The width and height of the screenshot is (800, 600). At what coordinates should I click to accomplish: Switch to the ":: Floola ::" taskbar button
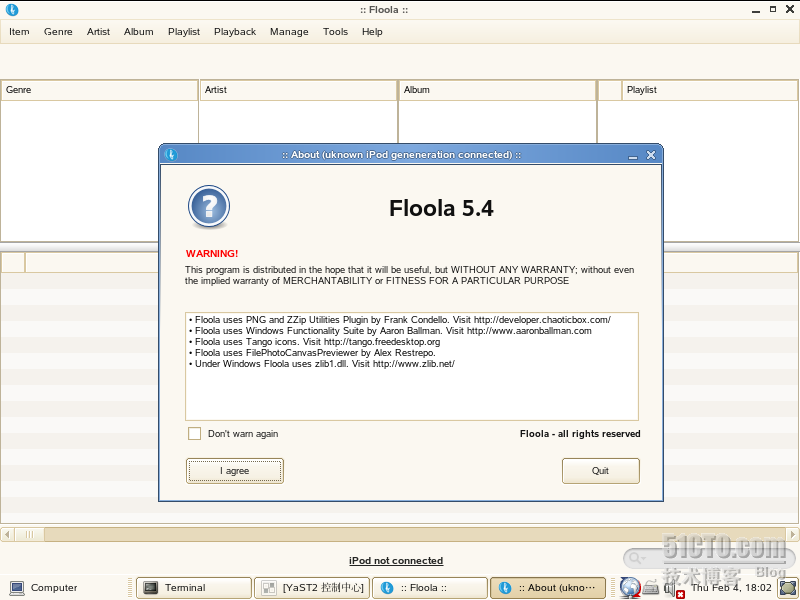(430, 588)
